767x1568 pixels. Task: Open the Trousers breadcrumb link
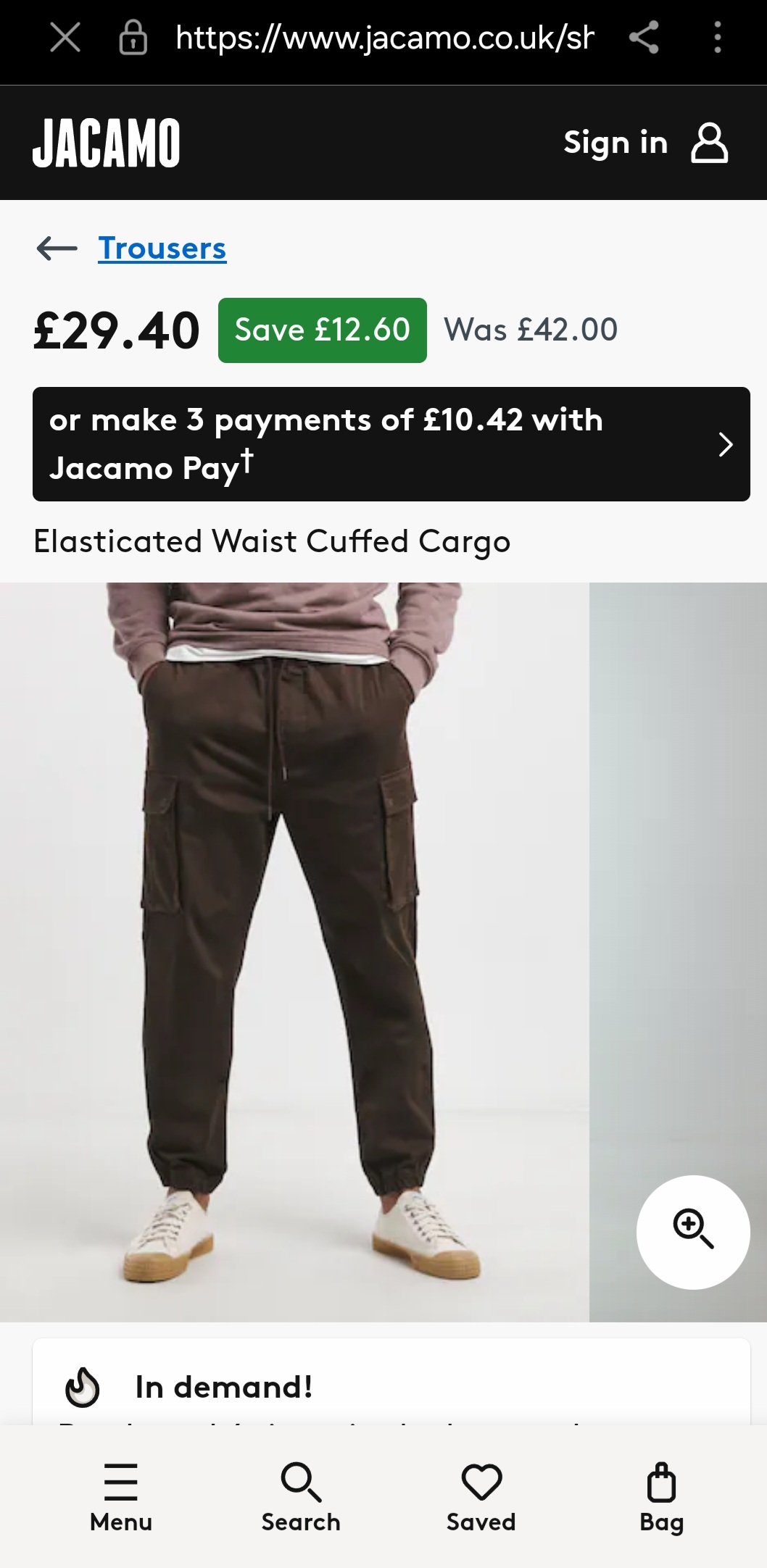coord(162,249)
